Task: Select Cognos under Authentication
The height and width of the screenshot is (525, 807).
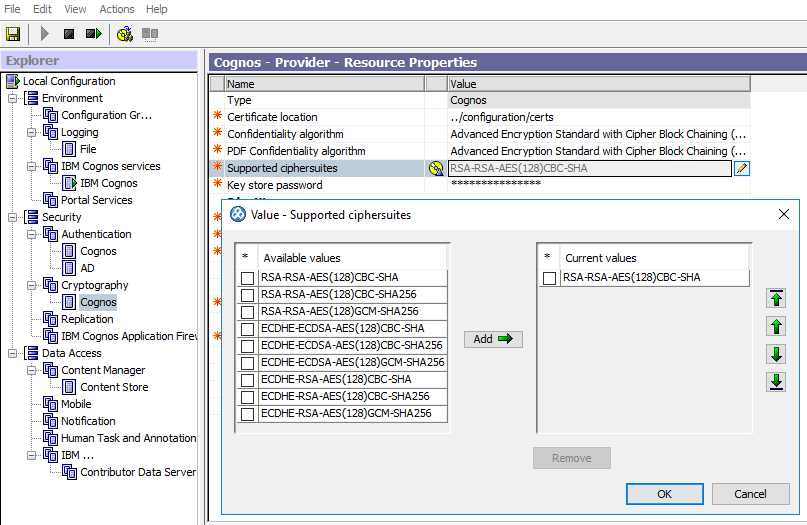Action: click(98, 251)
